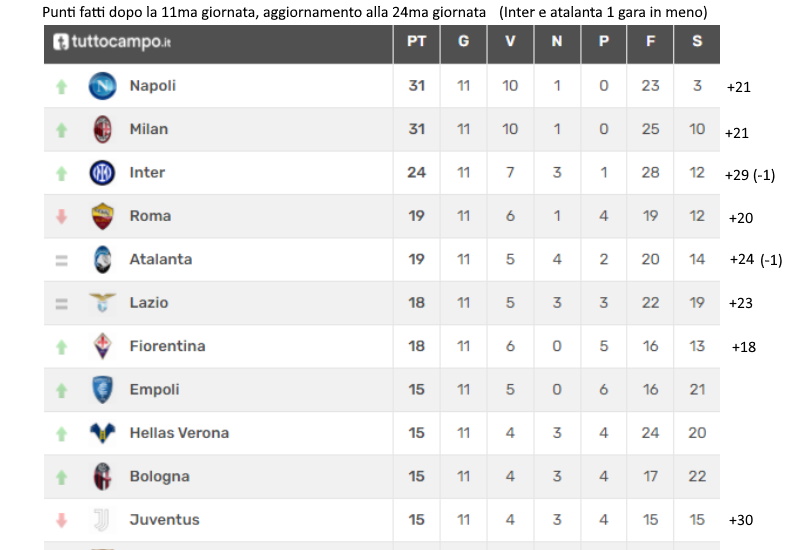This screenshot has width=785, height=550.
Task: Click the S goals-against column header
Action: coord(697,42)
